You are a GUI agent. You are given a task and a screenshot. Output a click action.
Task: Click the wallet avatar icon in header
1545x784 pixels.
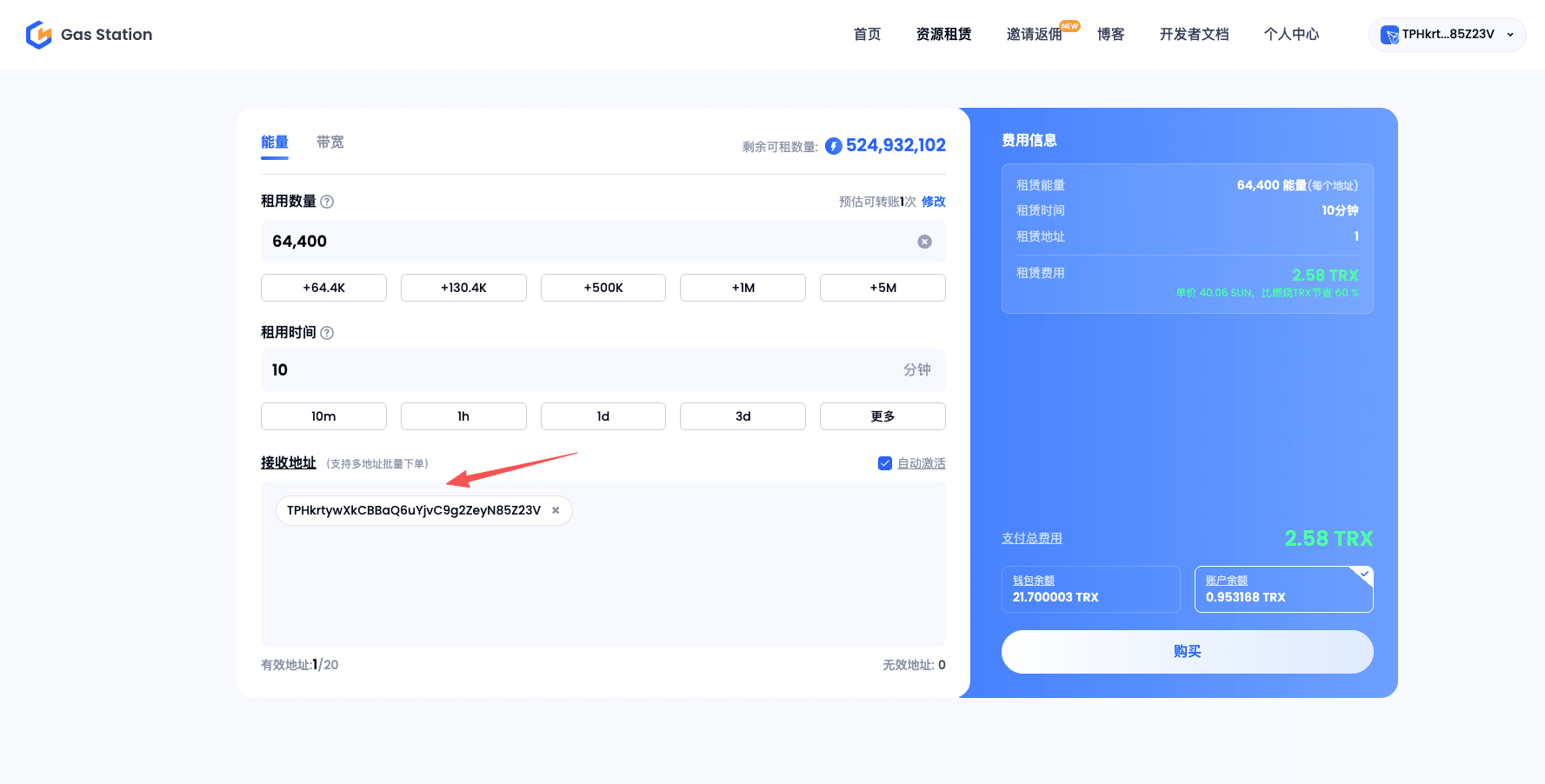1389,35
